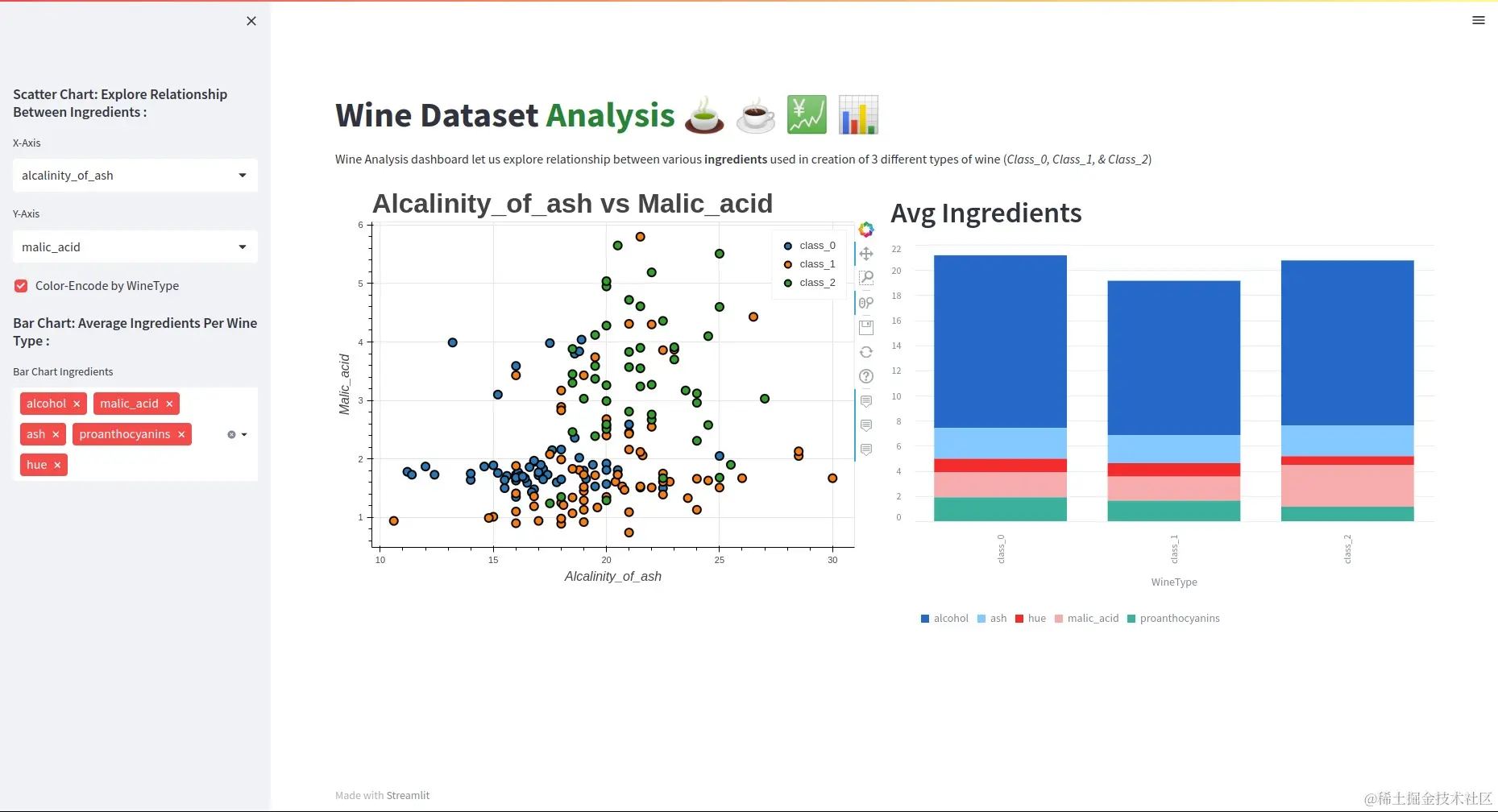Uncheck Color-Encode by WineType checkbox
The height and width of the screenshot is (812, 1498).
click(21, 286)
